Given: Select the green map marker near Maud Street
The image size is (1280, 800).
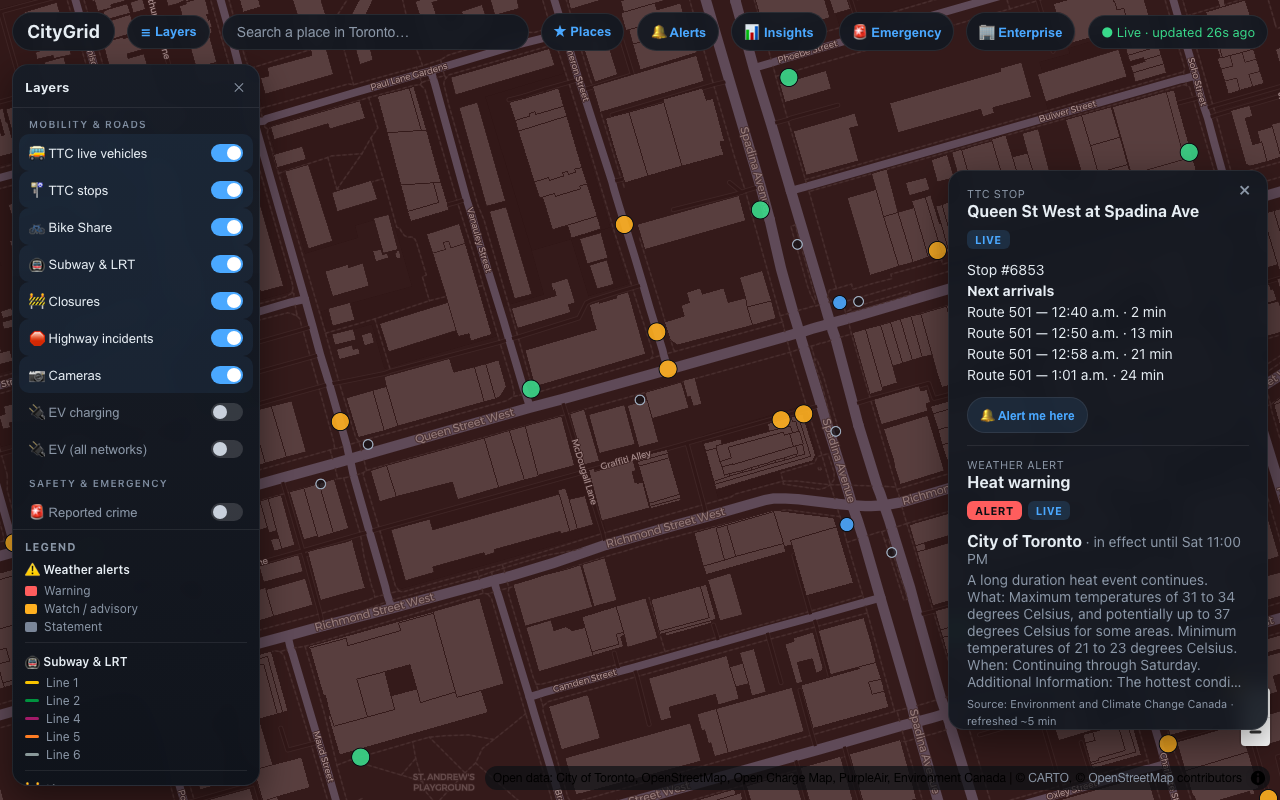Looking at the screenshot, I should pyautogui.click(x=361, y=757).
